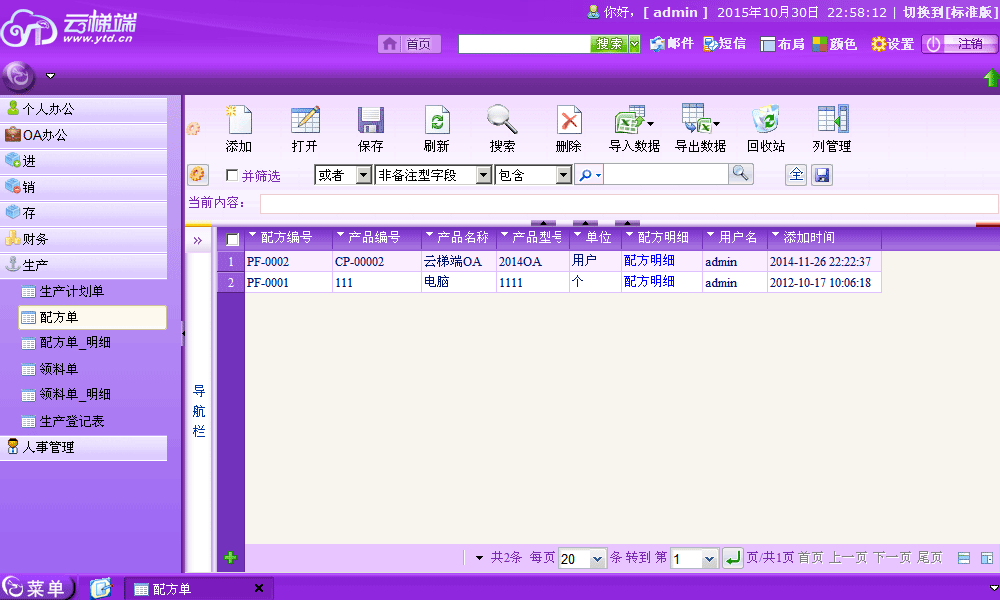Click the small save filter floppy icon
The image size is (1000, 600).
822,175
